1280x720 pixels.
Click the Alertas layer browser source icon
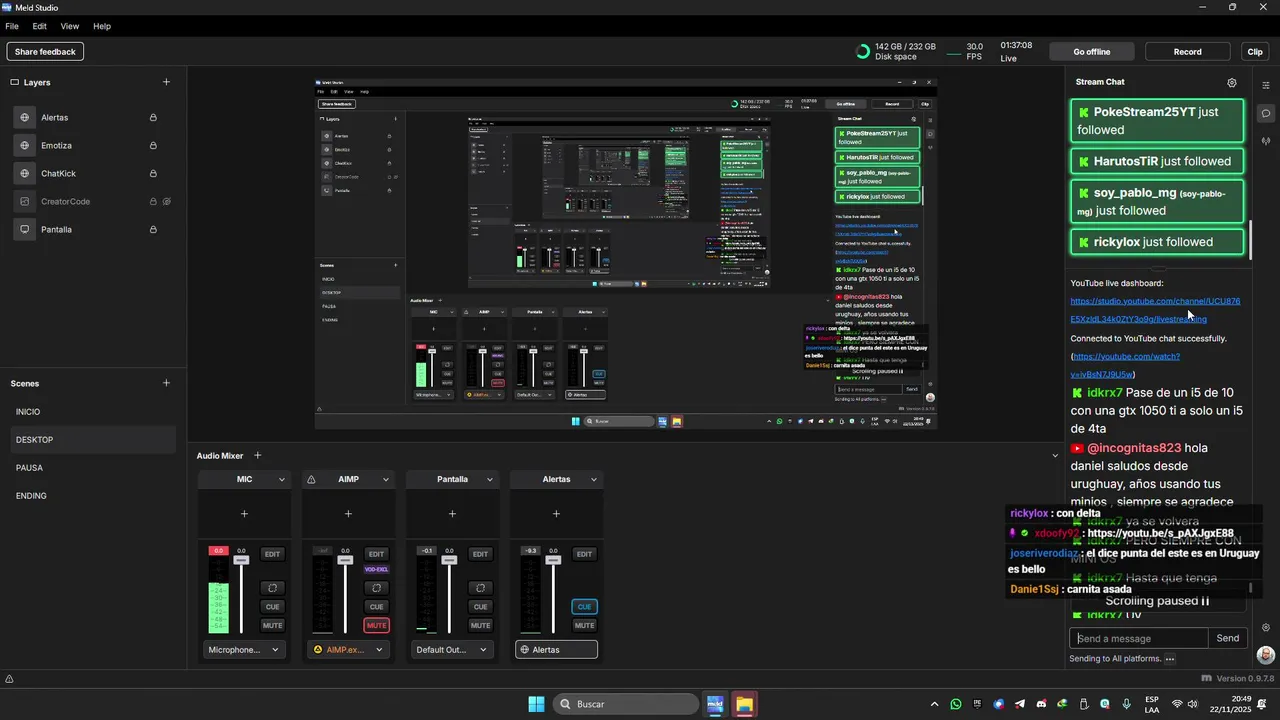(25, 117)
